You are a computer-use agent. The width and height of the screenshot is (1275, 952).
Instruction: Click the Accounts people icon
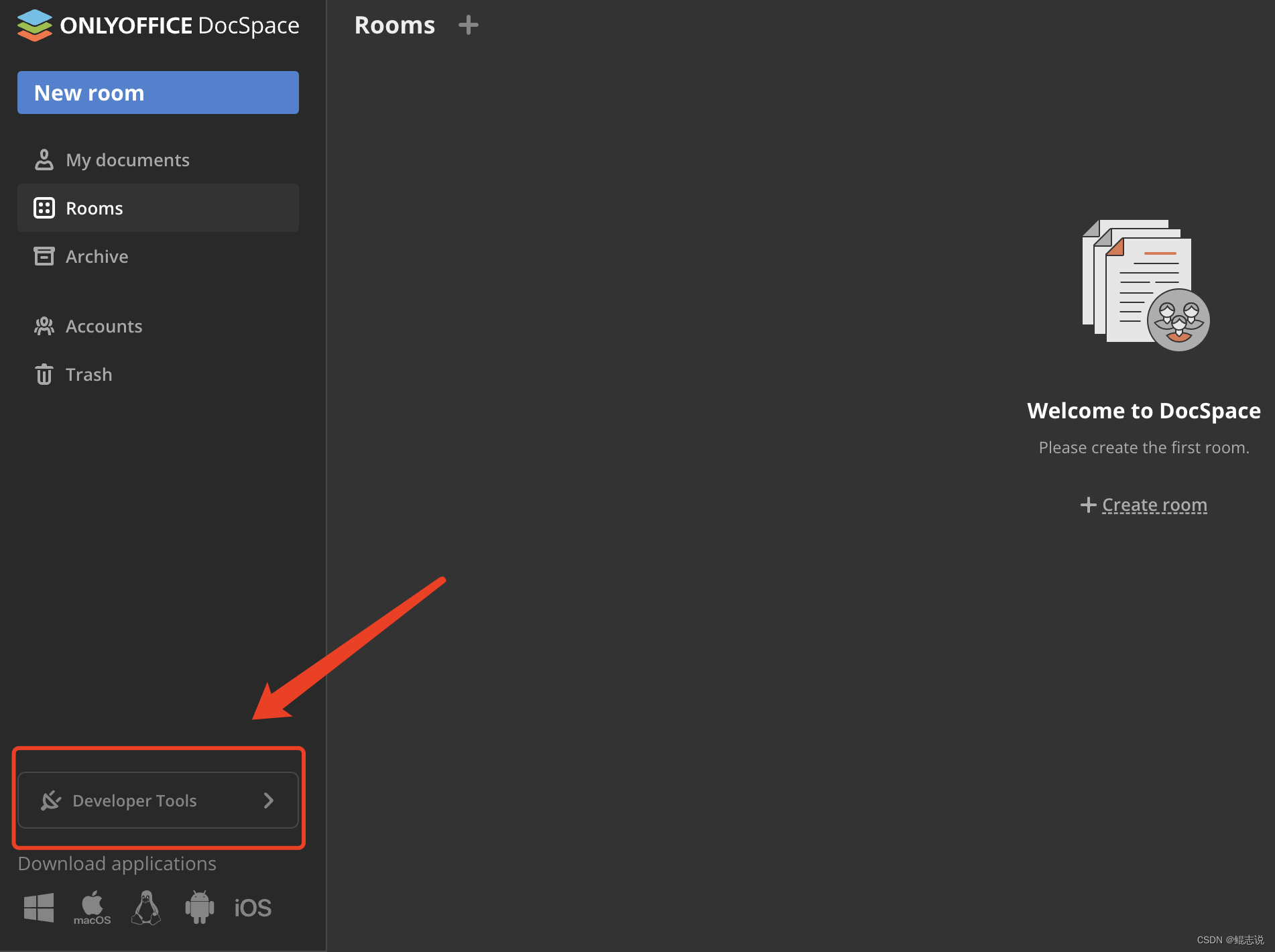44,326
